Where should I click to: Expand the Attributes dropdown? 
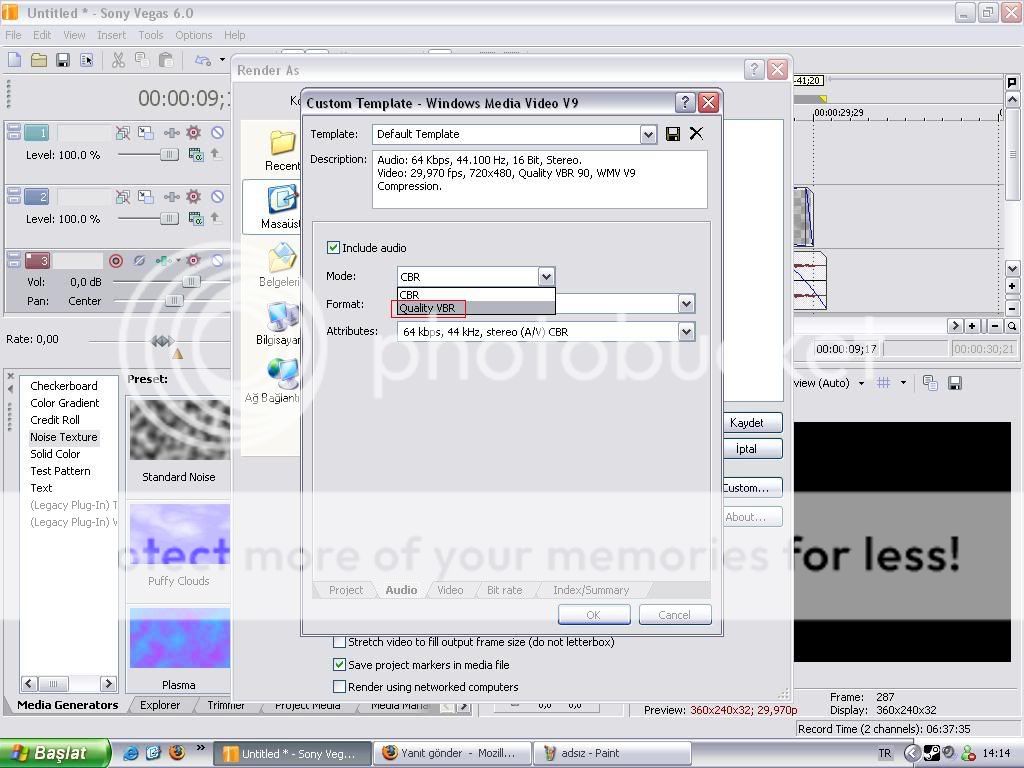686,332
